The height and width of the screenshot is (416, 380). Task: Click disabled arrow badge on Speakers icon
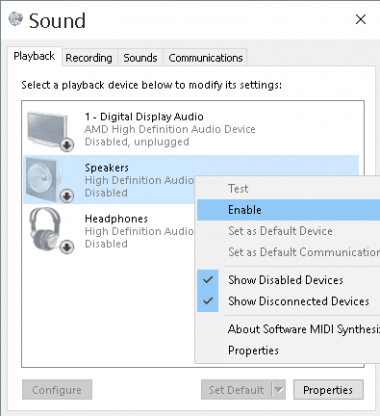[x=67, y=196]
